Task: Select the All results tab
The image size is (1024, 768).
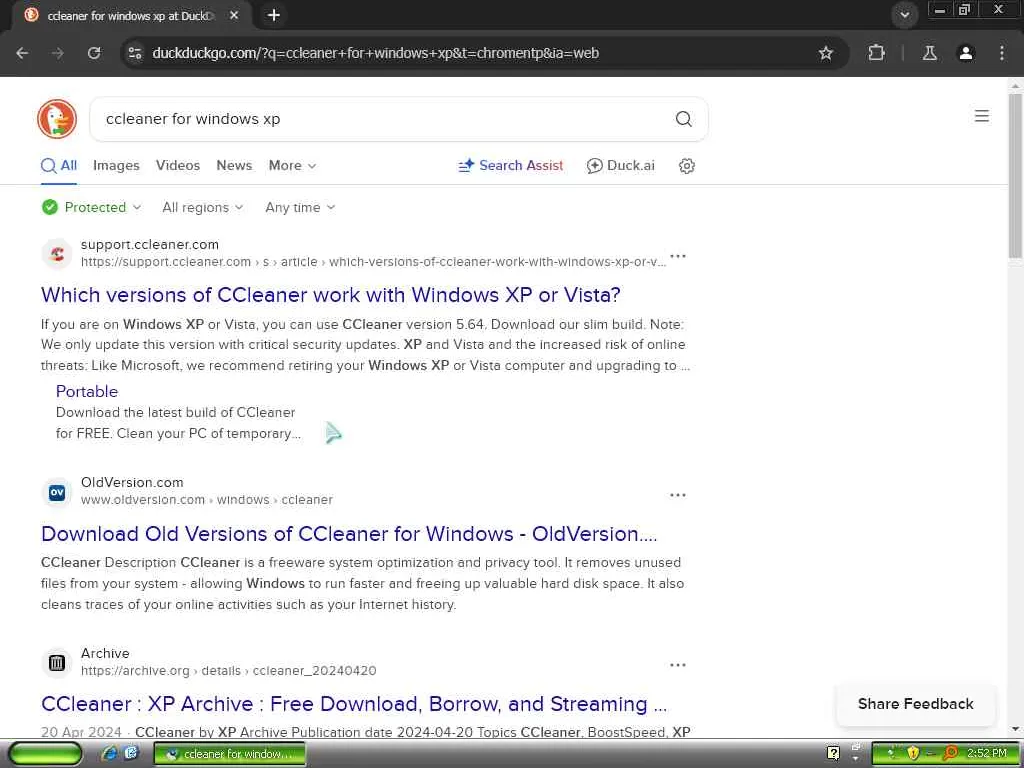Action: 59,166
